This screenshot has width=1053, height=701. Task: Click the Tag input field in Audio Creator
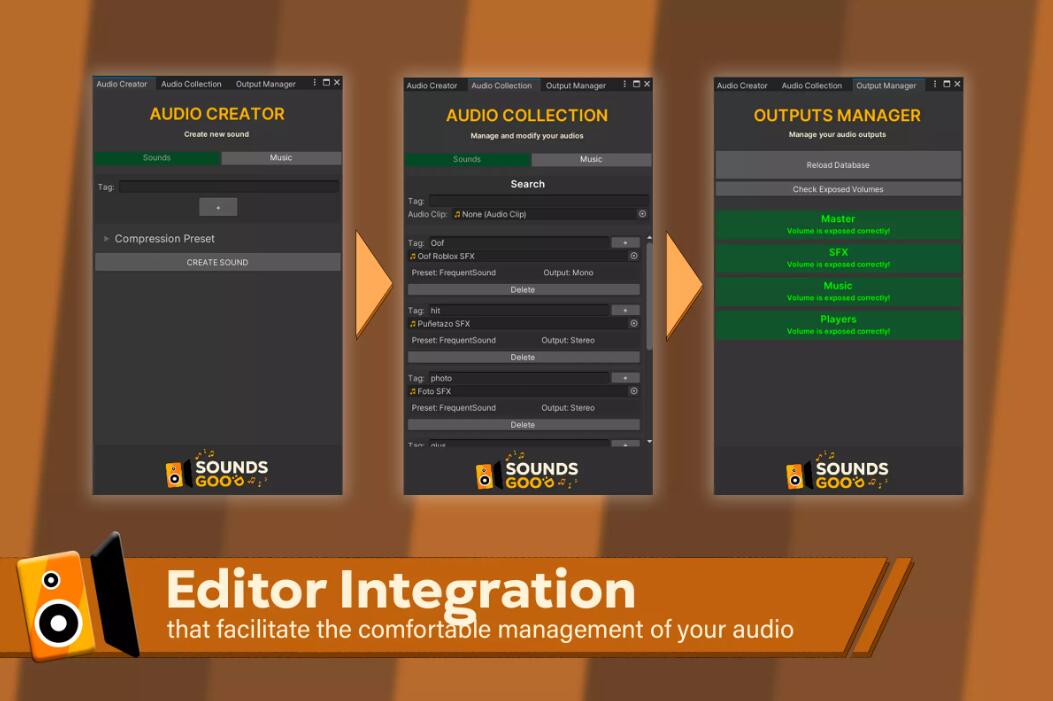[228, 187]
